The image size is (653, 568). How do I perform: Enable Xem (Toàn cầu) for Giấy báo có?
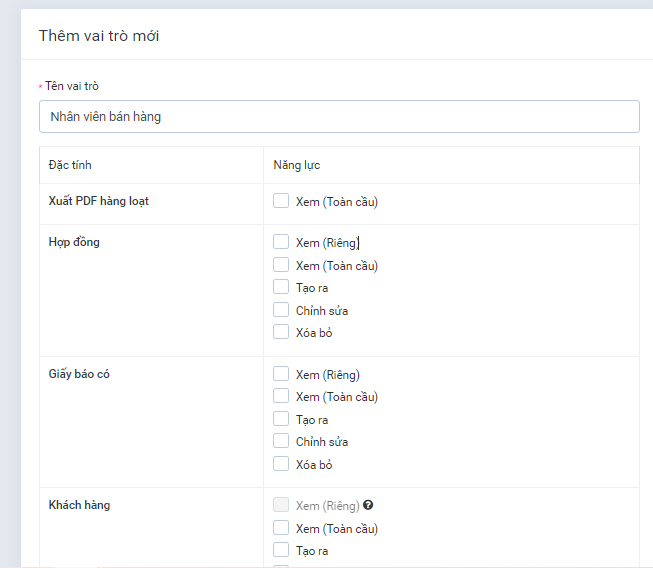click(281, 397)
